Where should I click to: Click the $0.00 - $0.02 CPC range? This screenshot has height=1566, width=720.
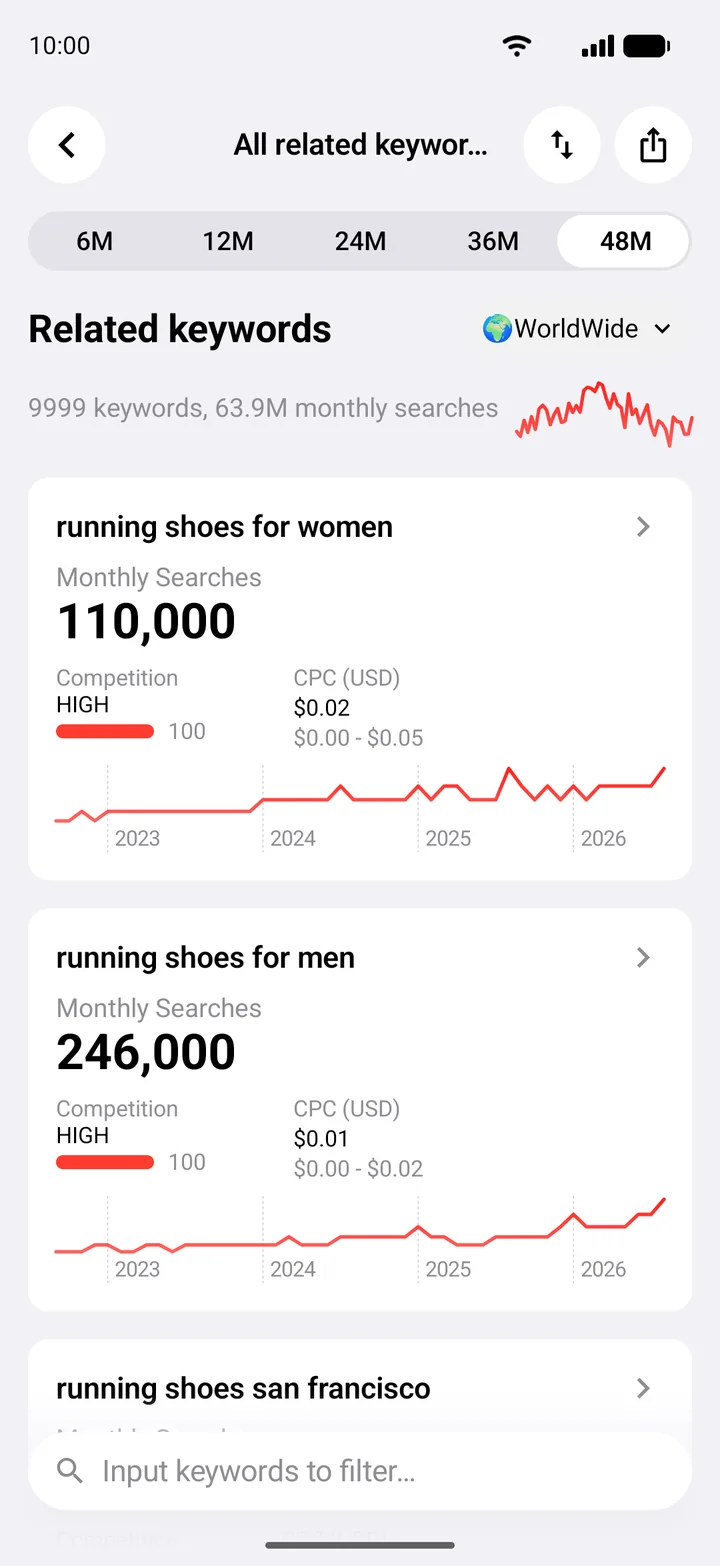358,1170
